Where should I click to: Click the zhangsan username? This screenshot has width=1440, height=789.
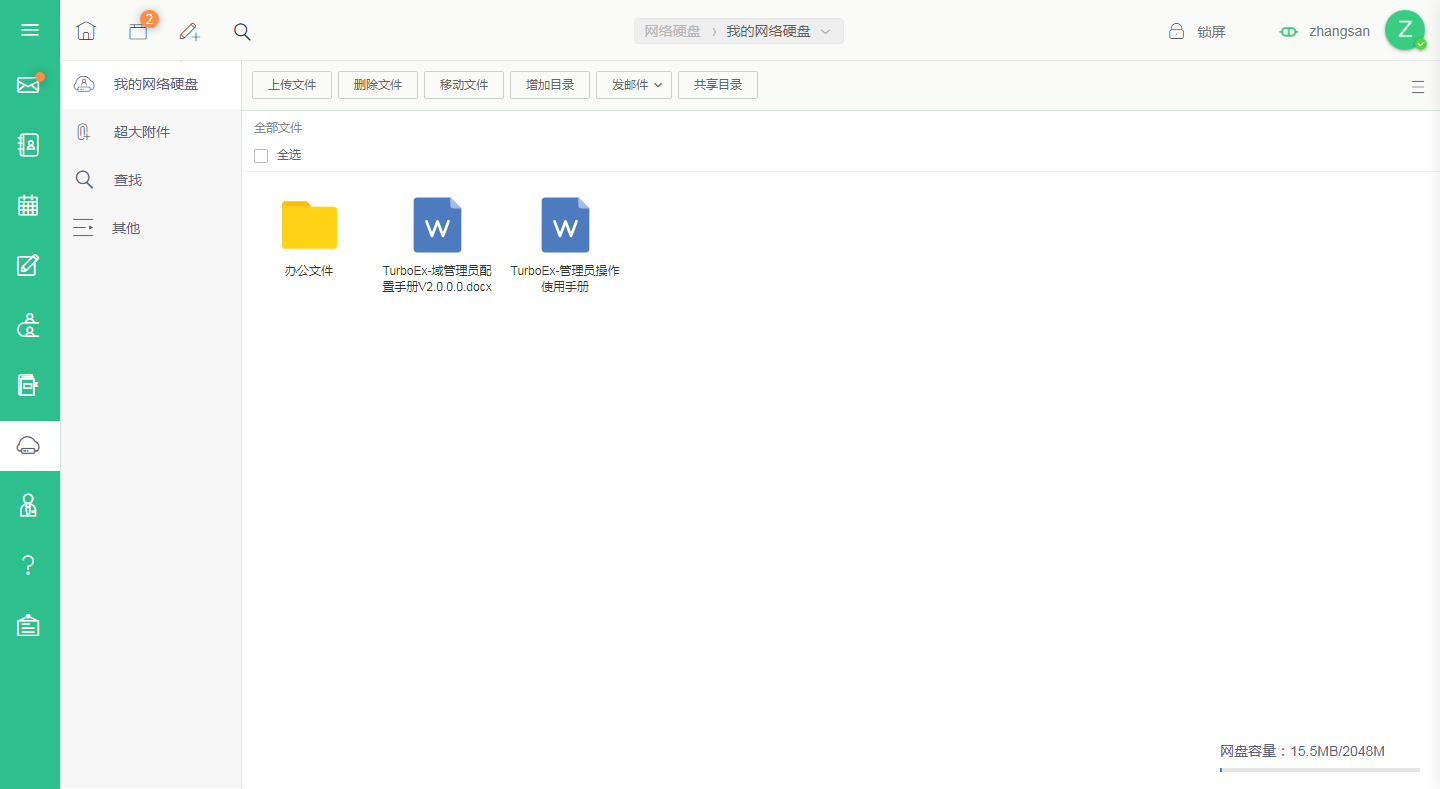pos(1340,31)
